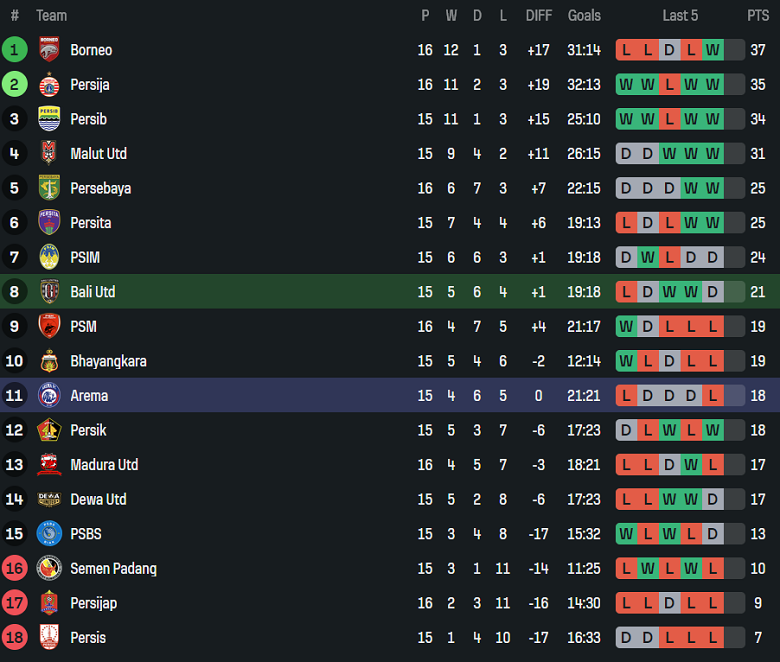Open the Persib club crest

click(49, 119)
